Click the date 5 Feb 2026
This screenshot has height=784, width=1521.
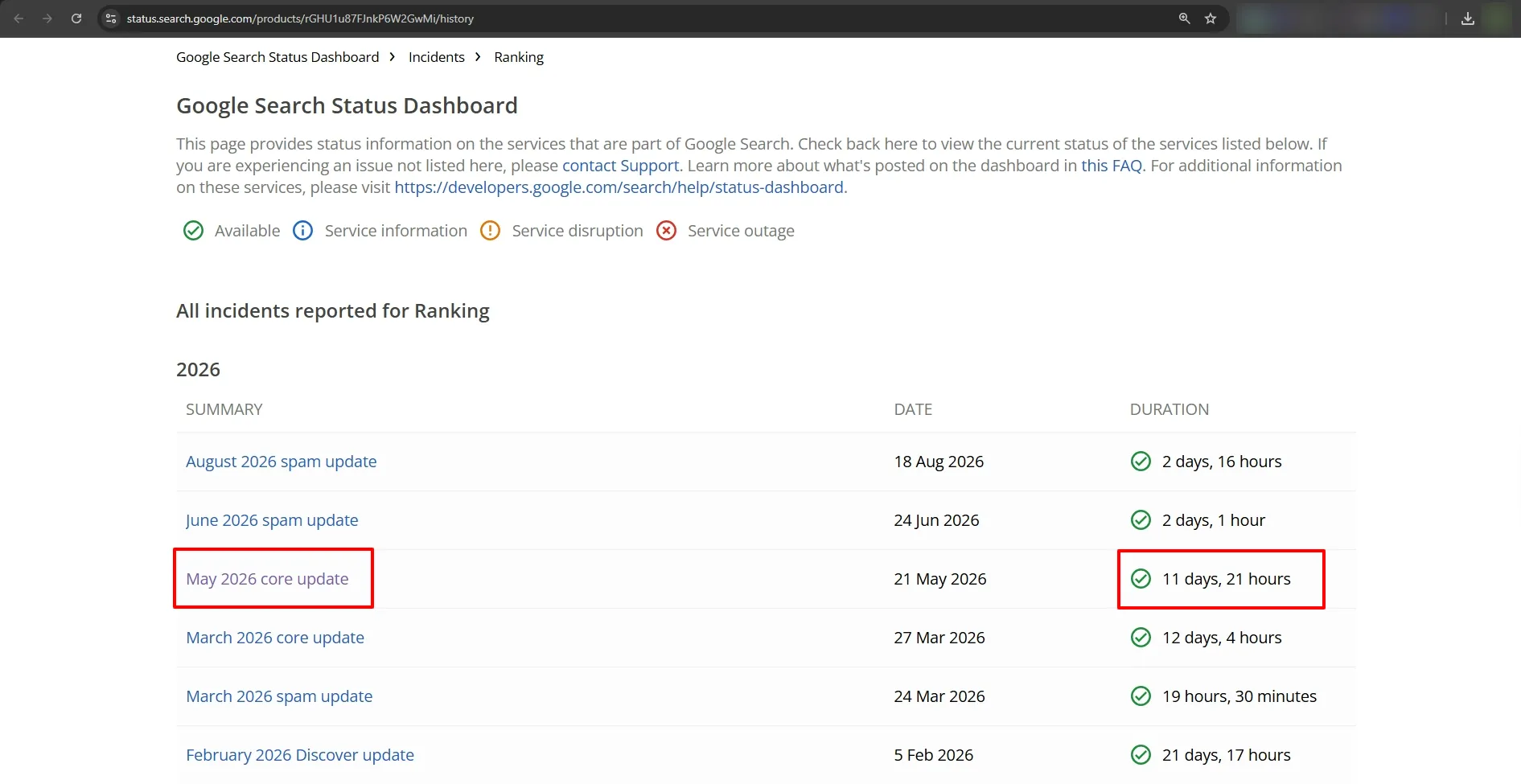(933, 755)
